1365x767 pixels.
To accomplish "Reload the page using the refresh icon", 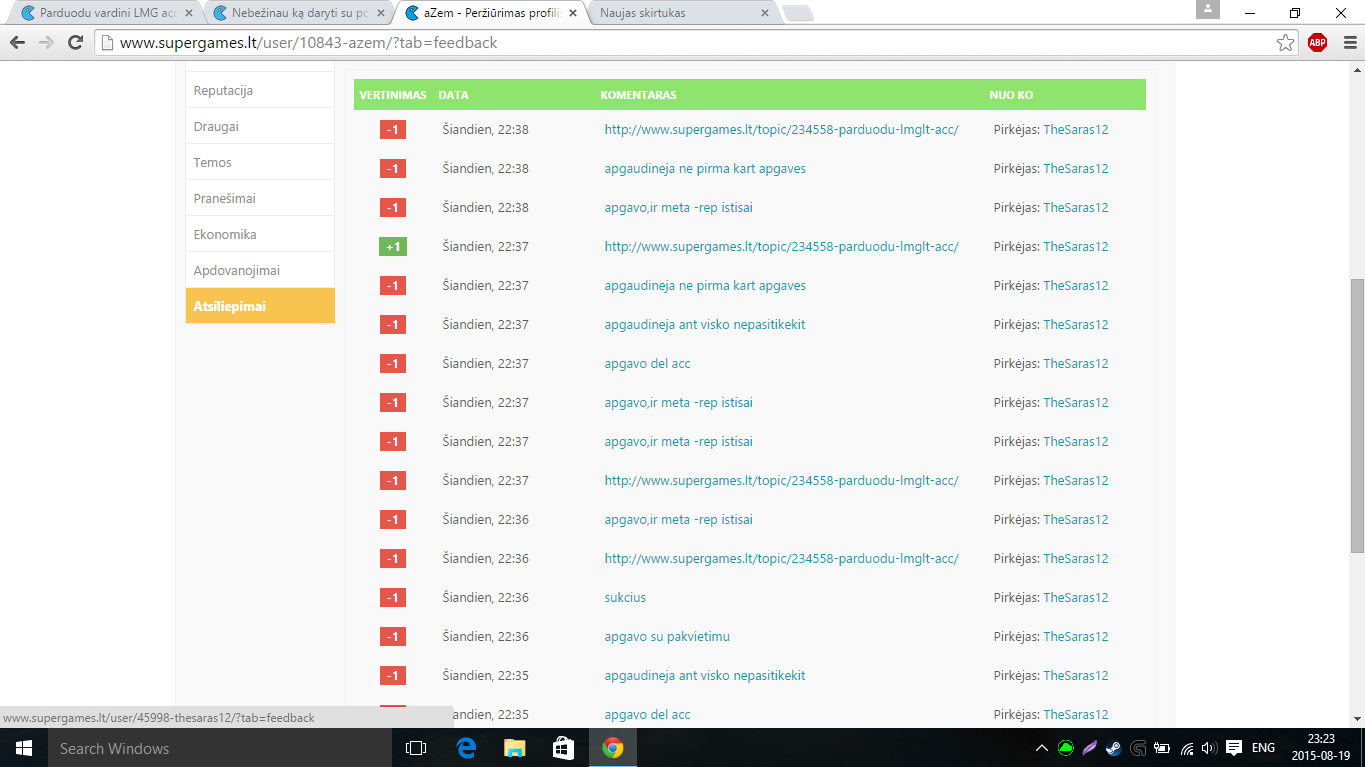I will pos(75,43).
